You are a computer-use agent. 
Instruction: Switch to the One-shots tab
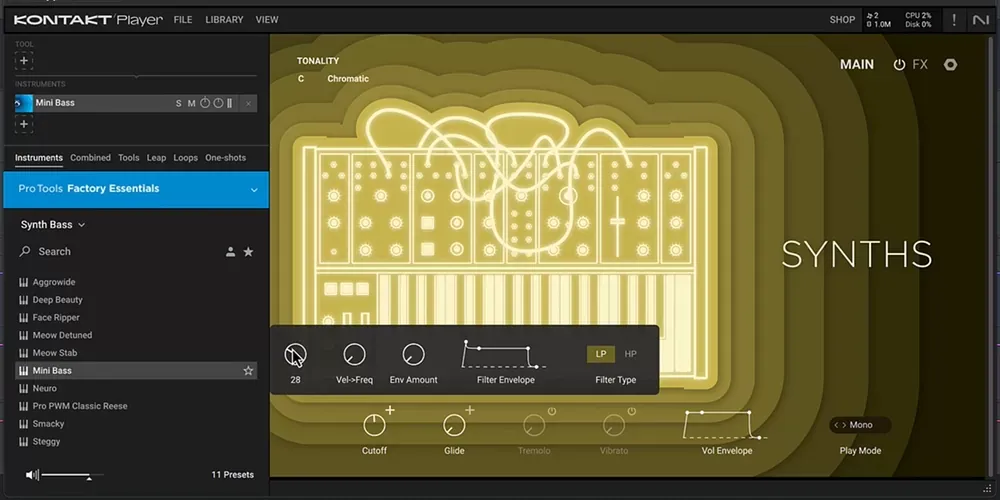pyautogui.click(x=226, y=158)
